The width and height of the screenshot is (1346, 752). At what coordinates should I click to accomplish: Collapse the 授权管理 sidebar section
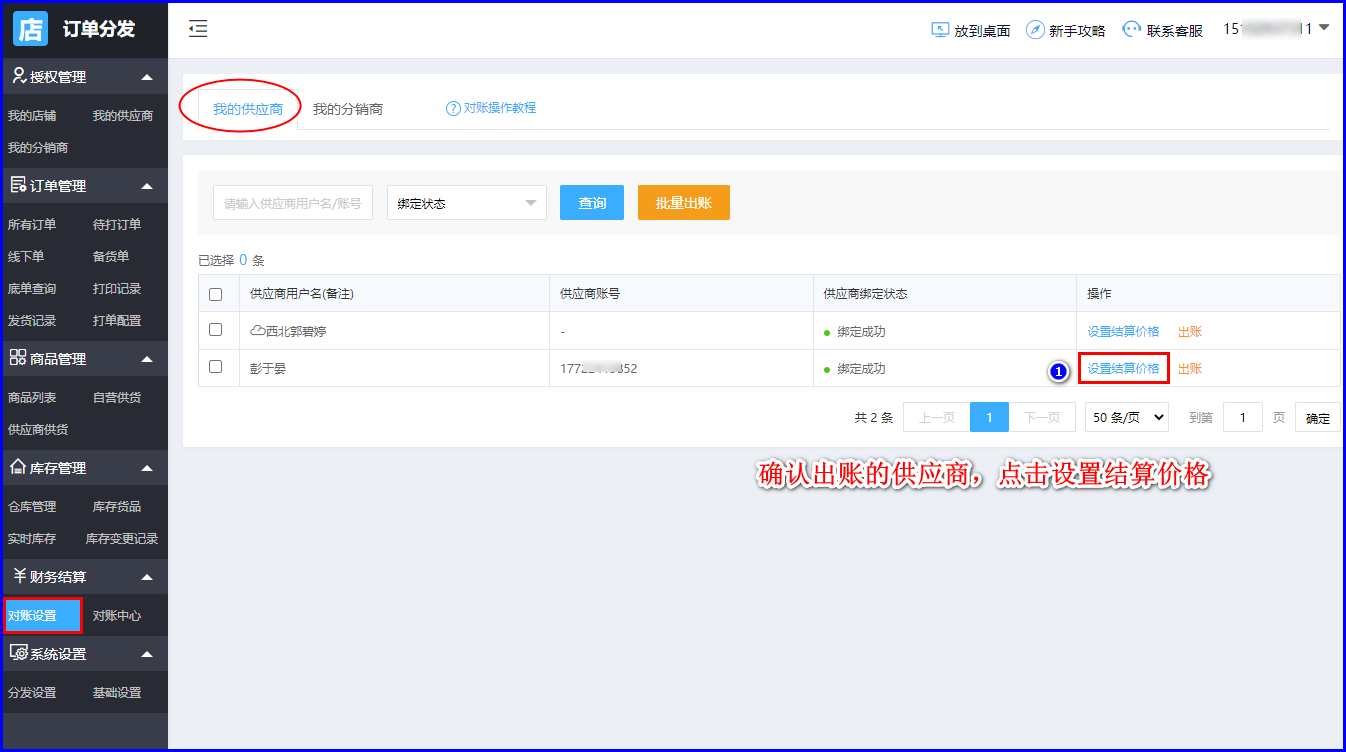(x=147, y=77)
